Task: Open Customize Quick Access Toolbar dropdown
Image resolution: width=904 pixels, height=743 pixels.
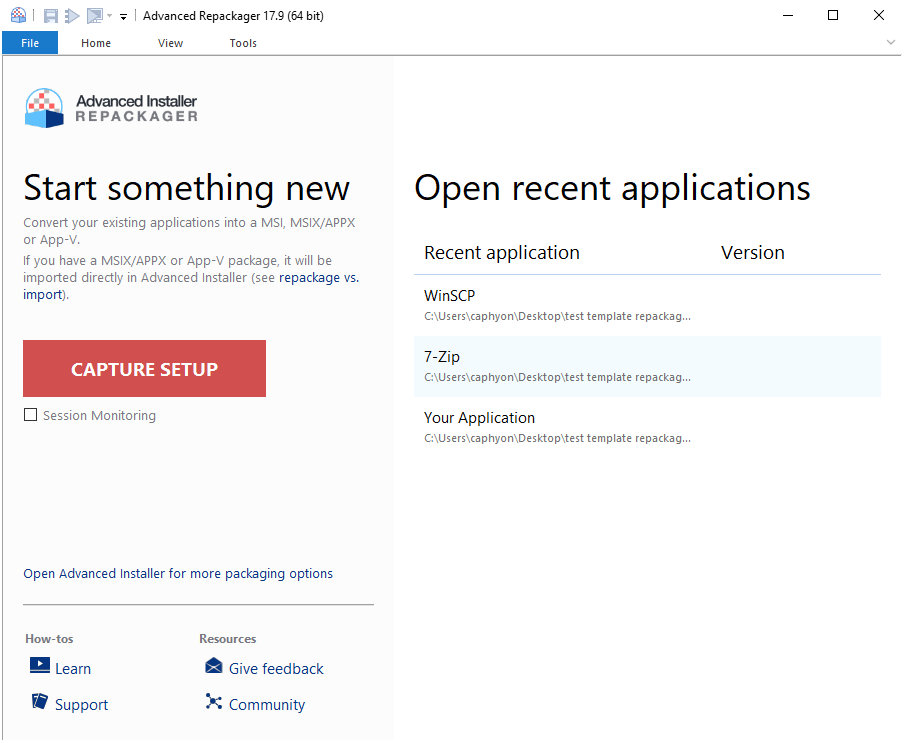Action: pos(123,17)
